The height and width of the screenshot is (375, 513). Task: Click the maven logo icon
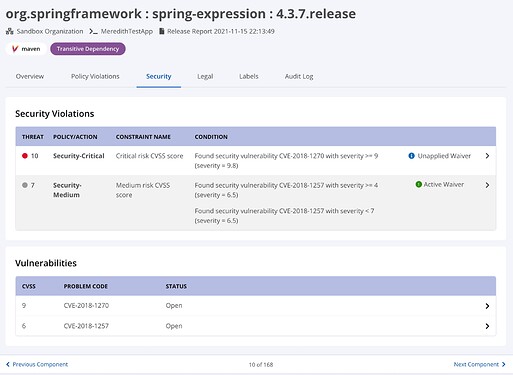pyautogui.click(x=15, y=49)
